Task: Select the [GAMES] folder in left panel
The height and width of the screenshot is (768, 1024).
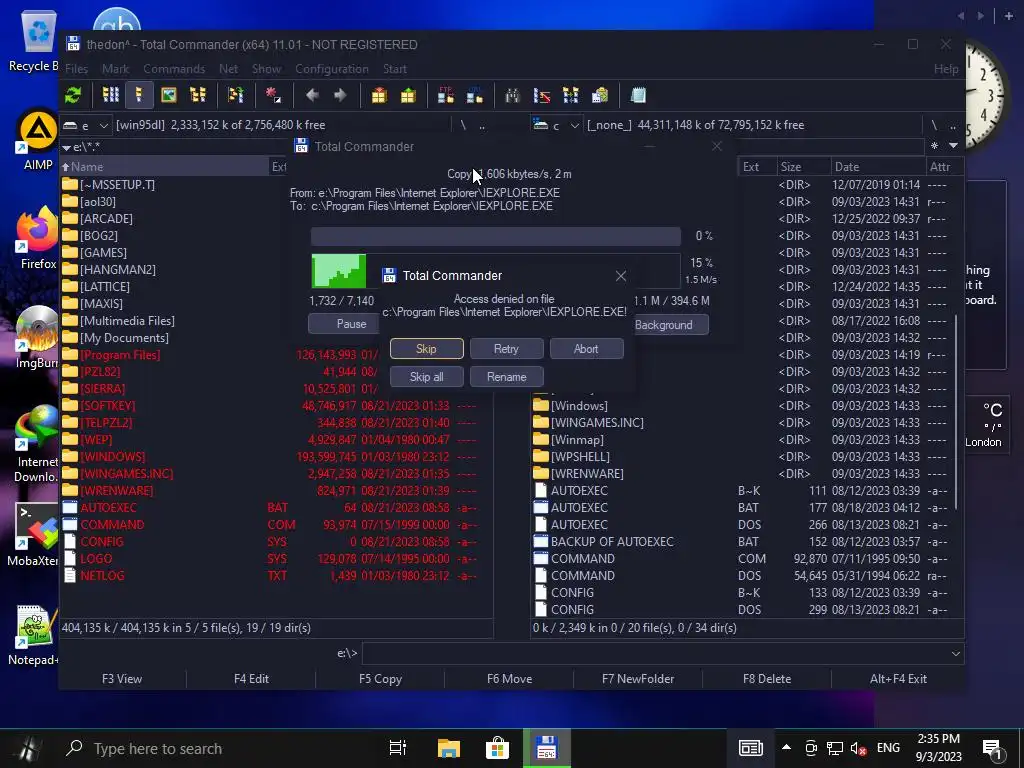Action: pos(103,253)
